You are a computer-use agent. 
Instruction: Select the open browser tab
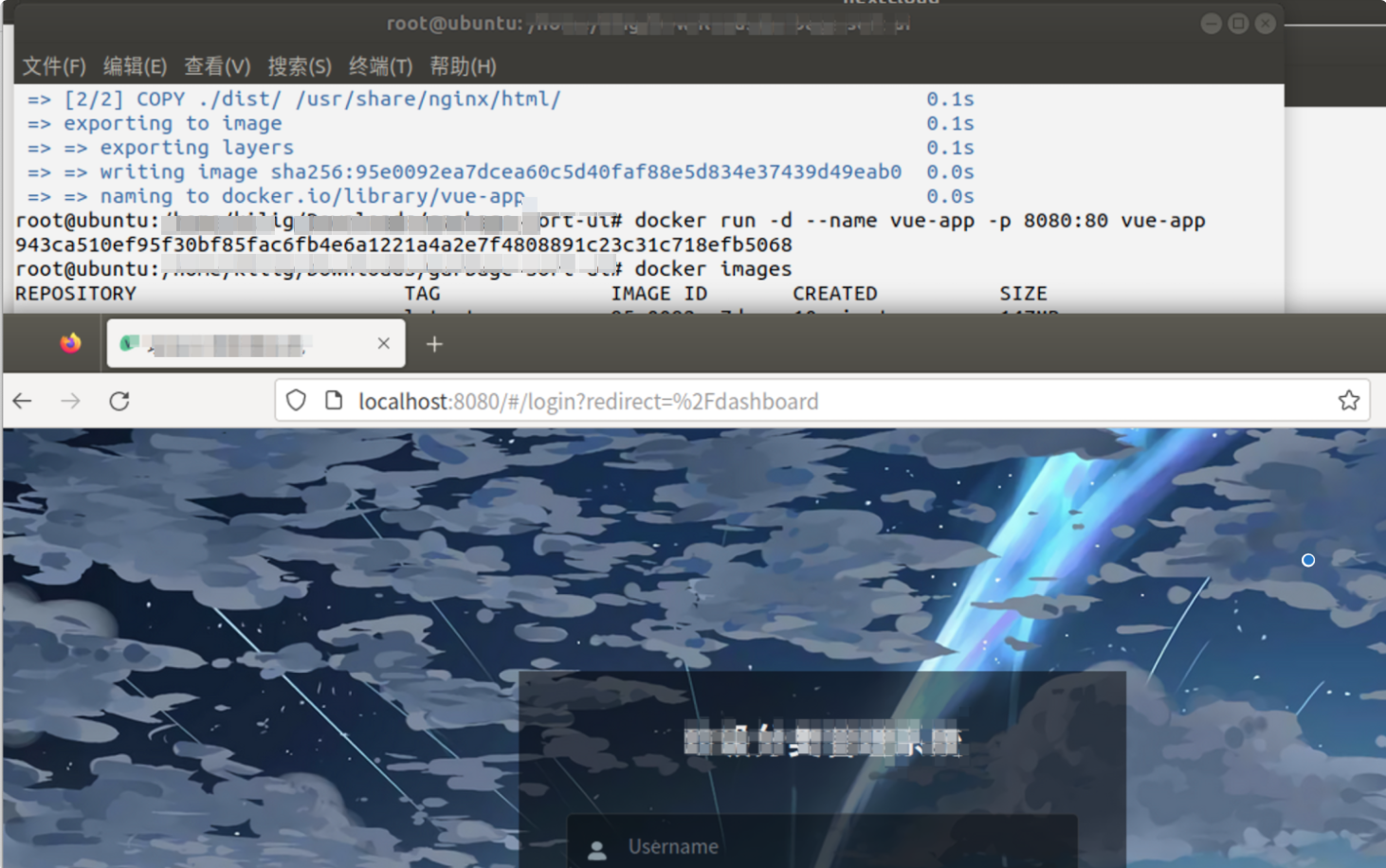[237, 343]
